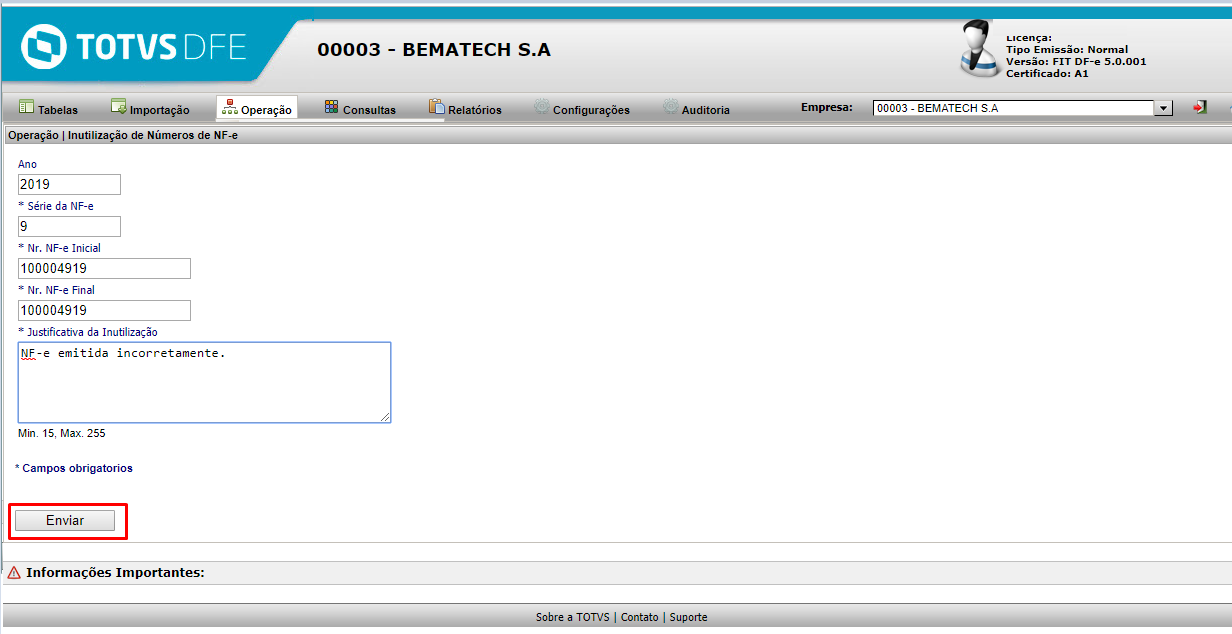Click the Relatórios clipboard icon
This screenshot has height=634, width=1232.
(436, 107)
